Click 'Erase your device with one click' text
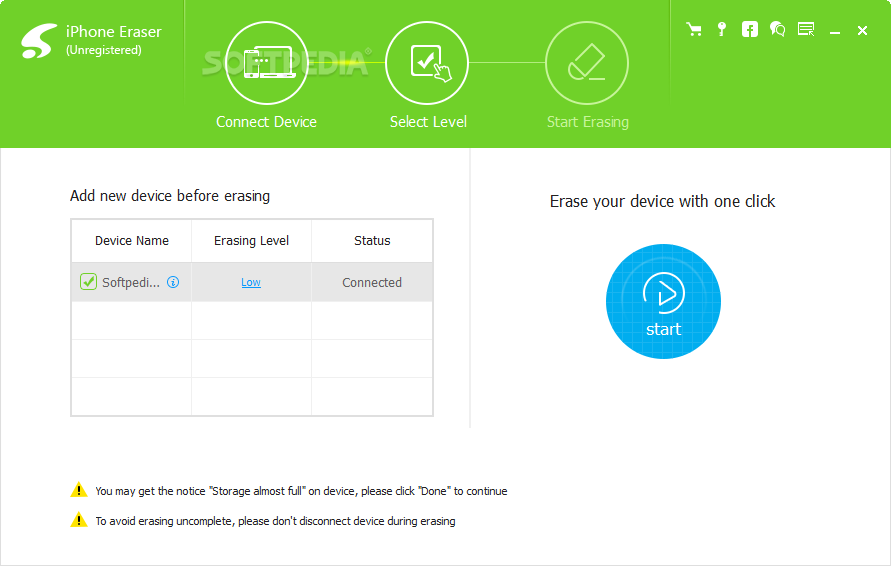891x566 pixels. (662, 202)
